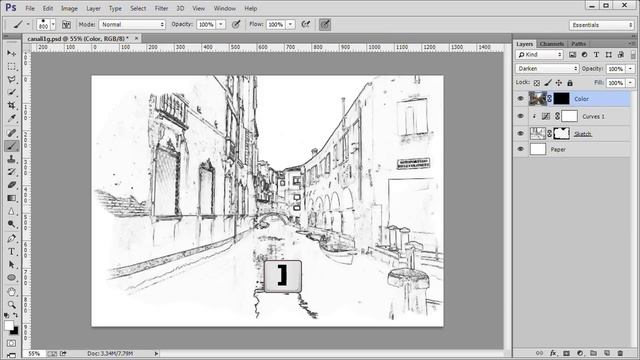Filter layers by type layers icon
The width and height of the screenshot is (640, 360).
point(596,55)
